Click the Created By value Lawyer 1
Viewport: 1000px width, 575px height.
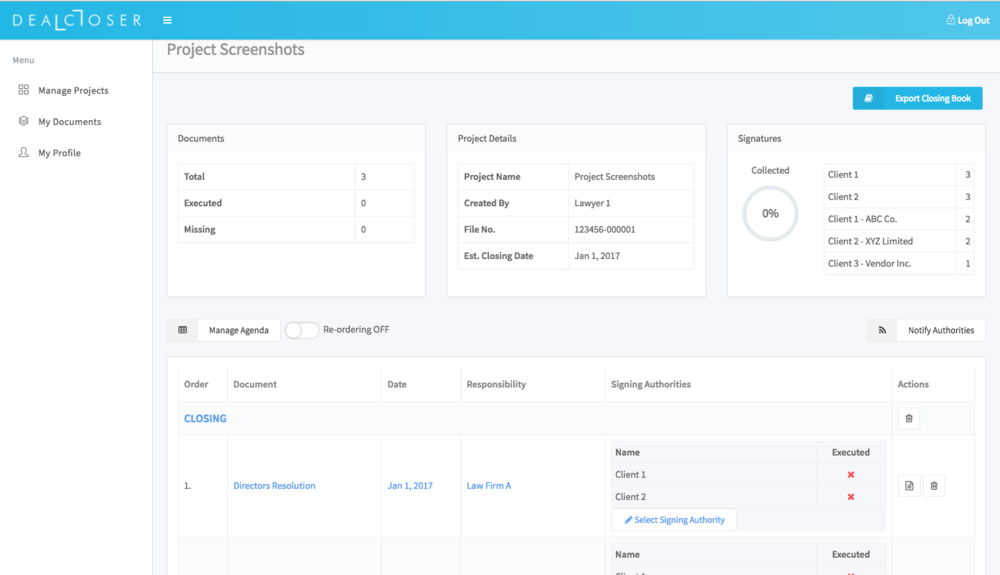click(x=592, y=203)
